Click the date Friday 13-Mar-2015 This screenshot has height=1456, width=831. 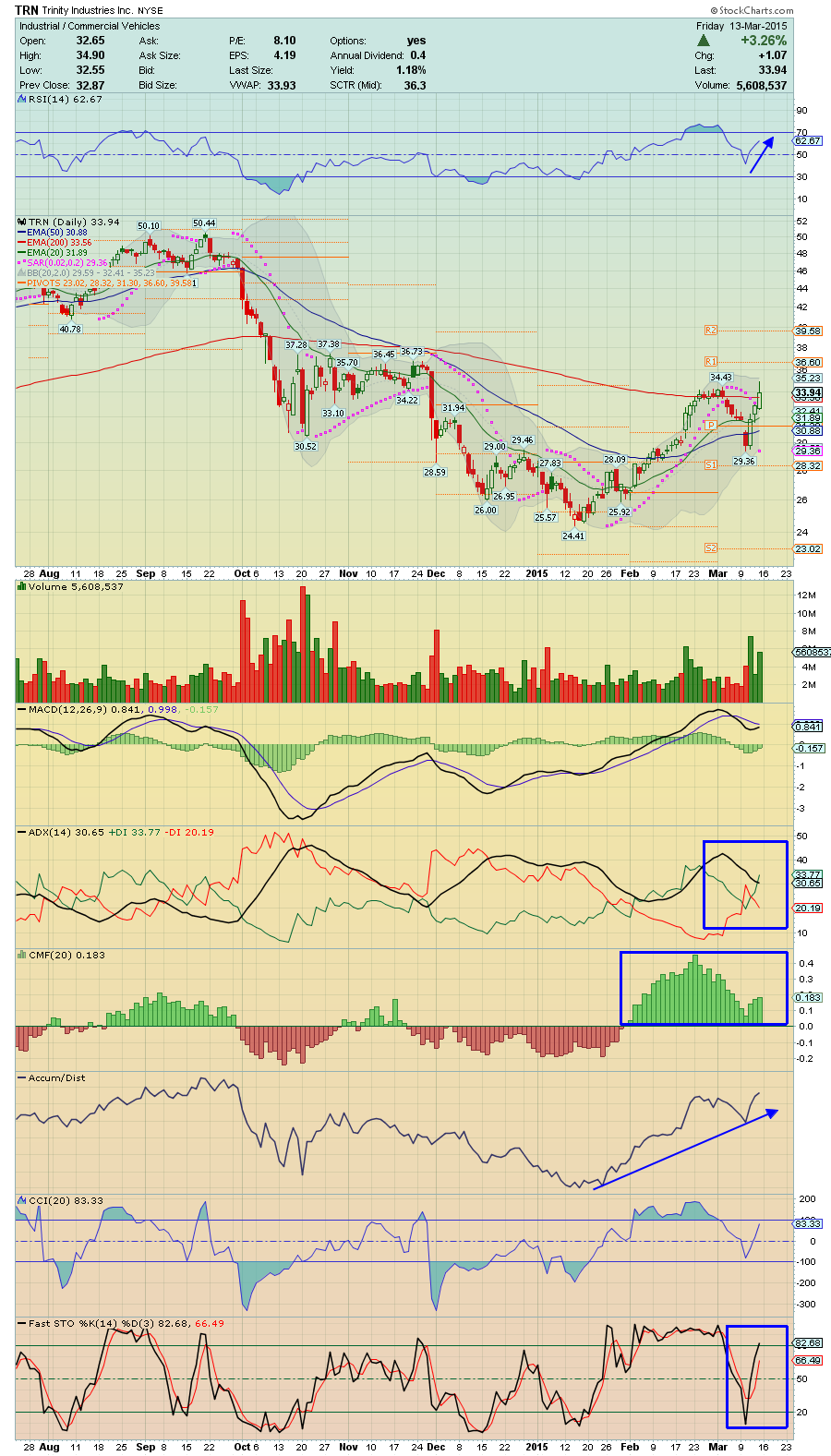[x=741, y=26]
